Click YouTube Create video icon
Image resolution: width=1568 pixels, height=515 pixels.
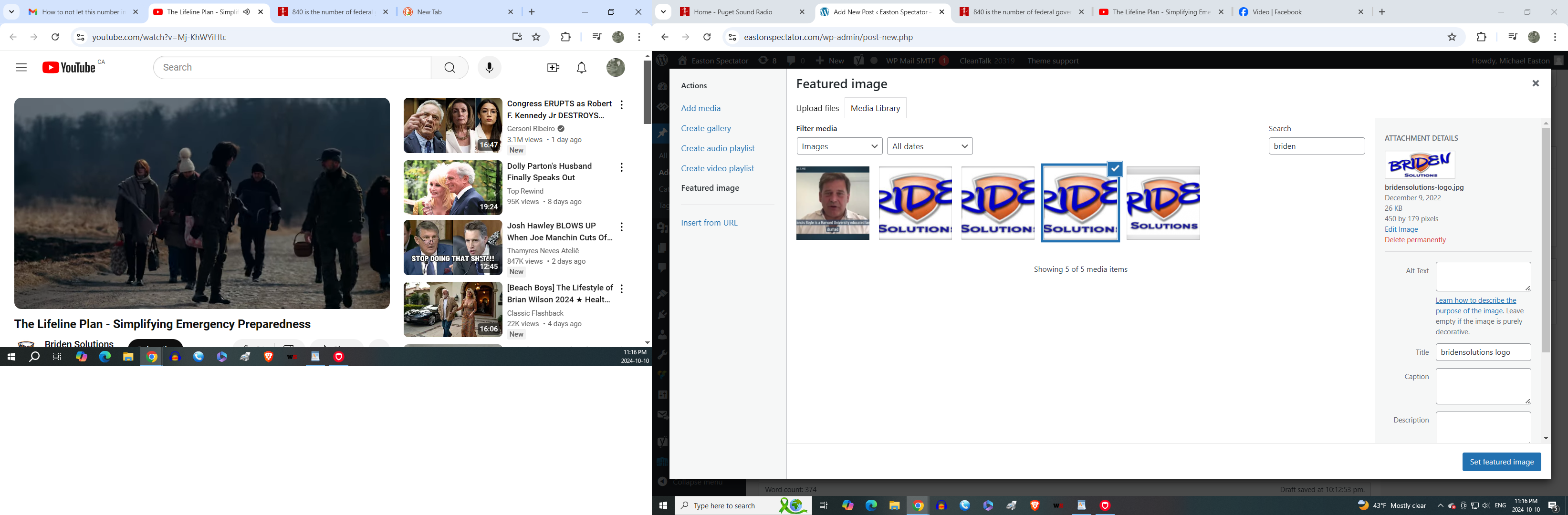click(x=553, y=68)
